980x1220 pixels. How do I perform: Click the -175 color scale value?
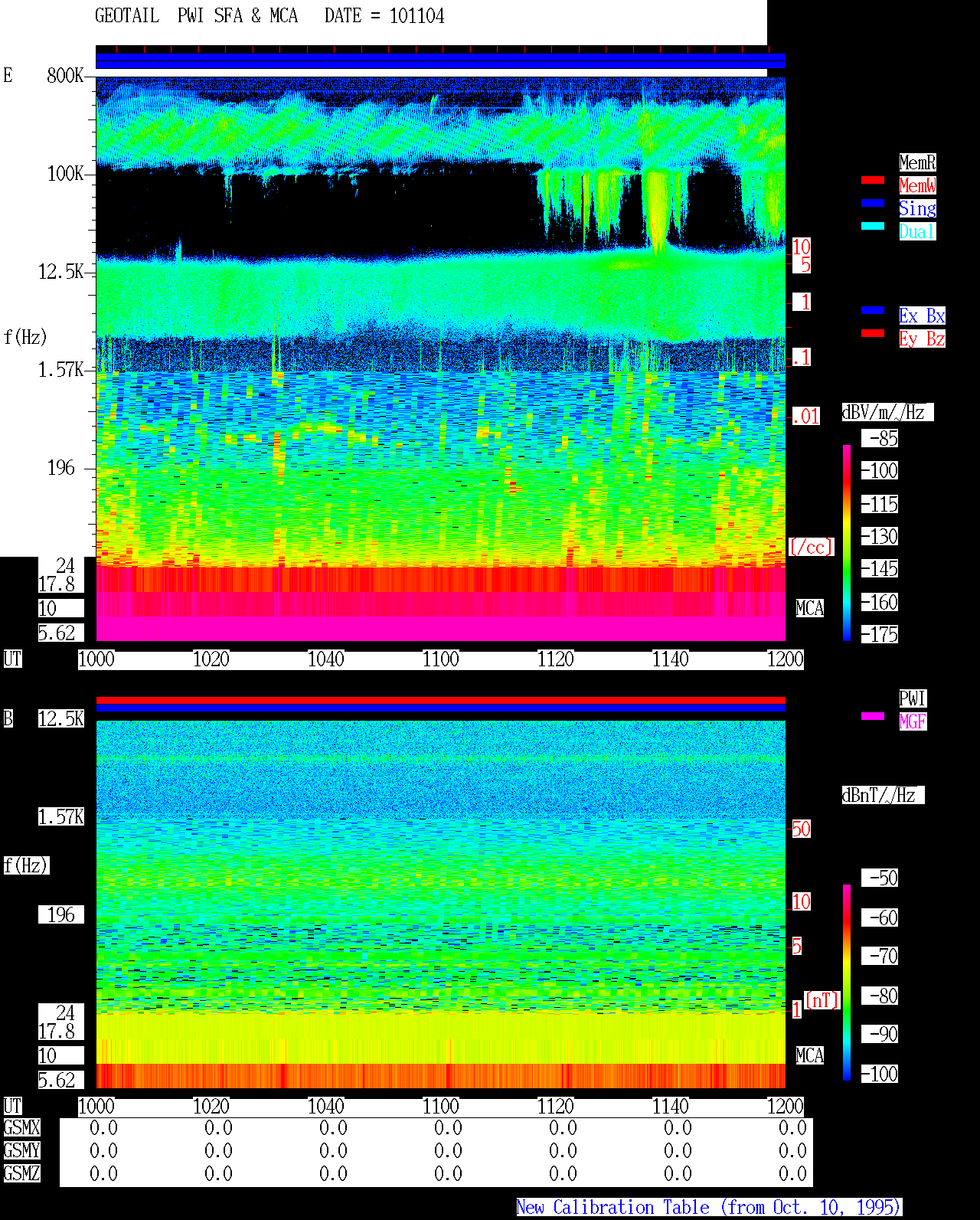[880, 634]
